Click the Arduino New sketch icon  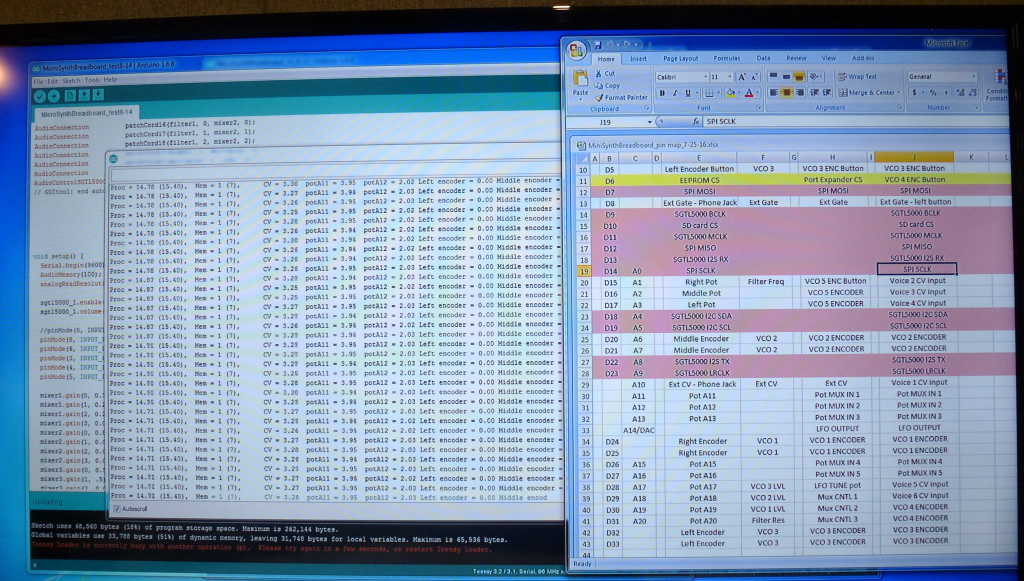71,96
